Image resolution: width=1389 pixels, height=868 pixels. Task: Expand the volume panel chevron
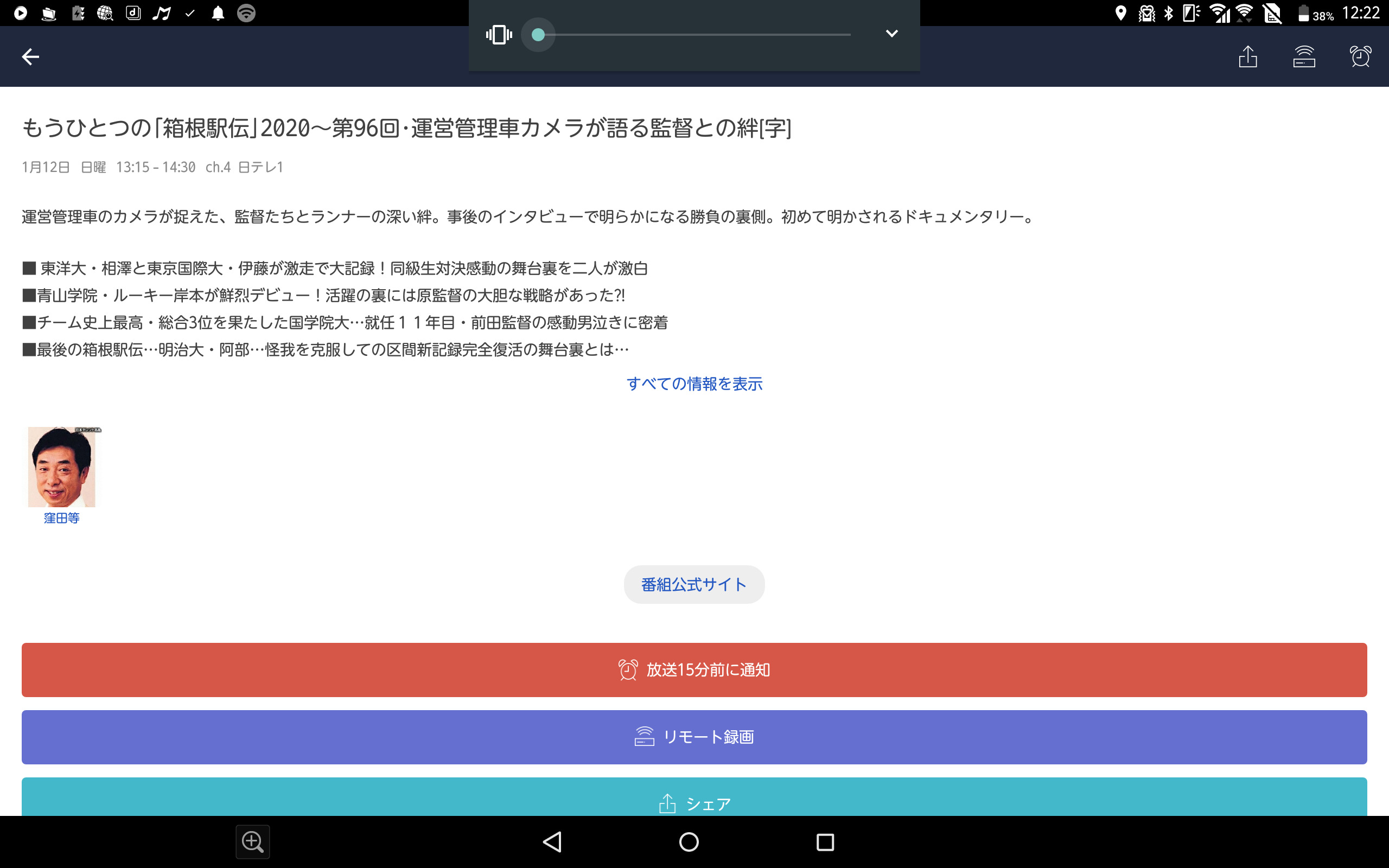(891, 33)
